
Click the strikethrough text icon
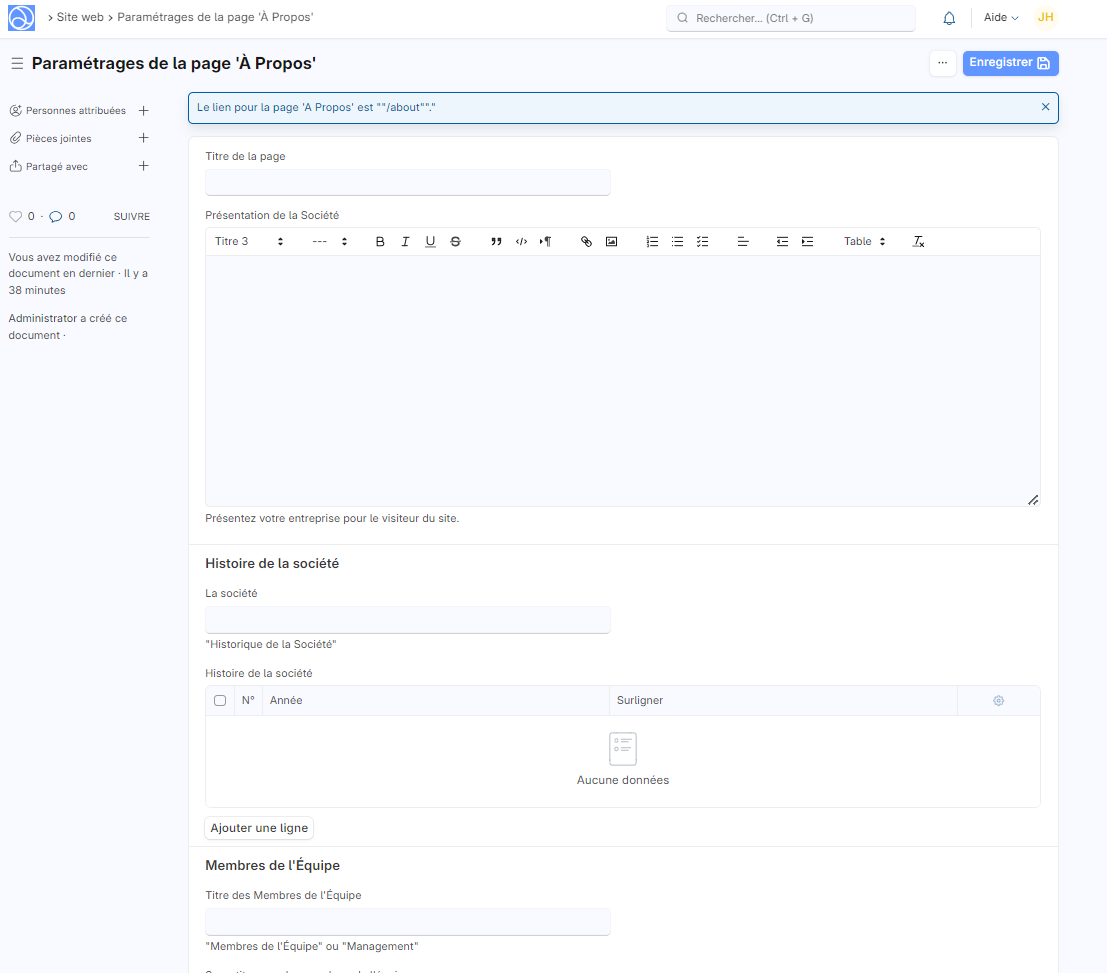click(x=456, y=242)
